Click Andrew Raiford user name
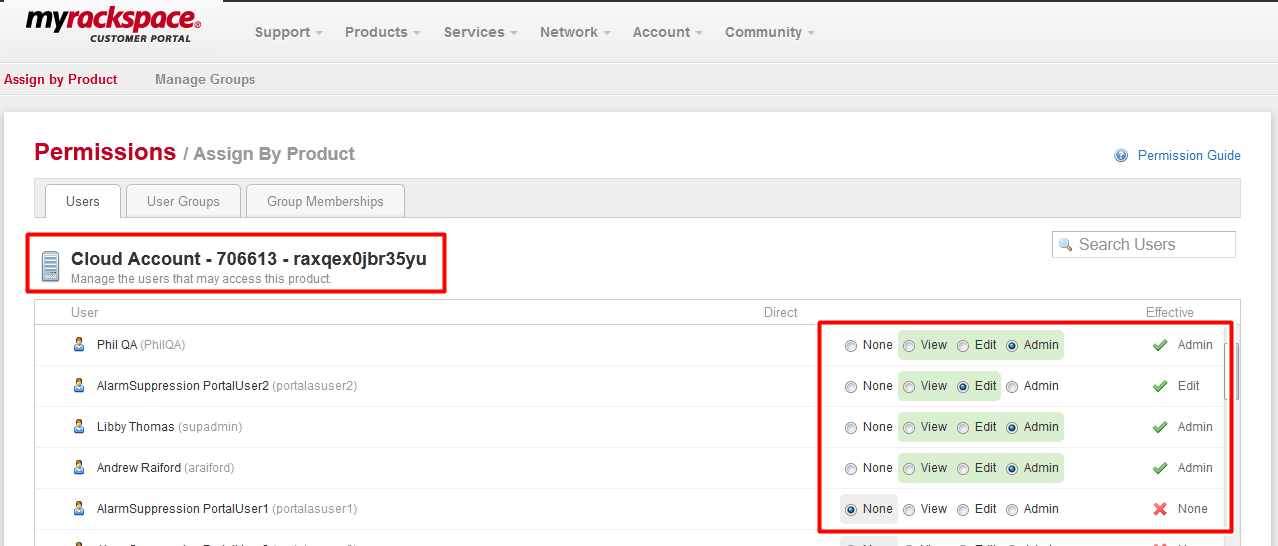 click(139, 468)
